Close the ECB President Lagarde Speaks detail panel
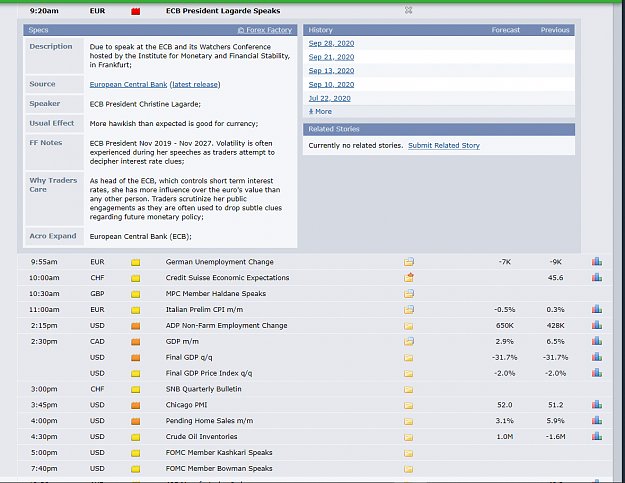Image resolution: width=625 pixels, height=483 pixels. click(408, 10)
